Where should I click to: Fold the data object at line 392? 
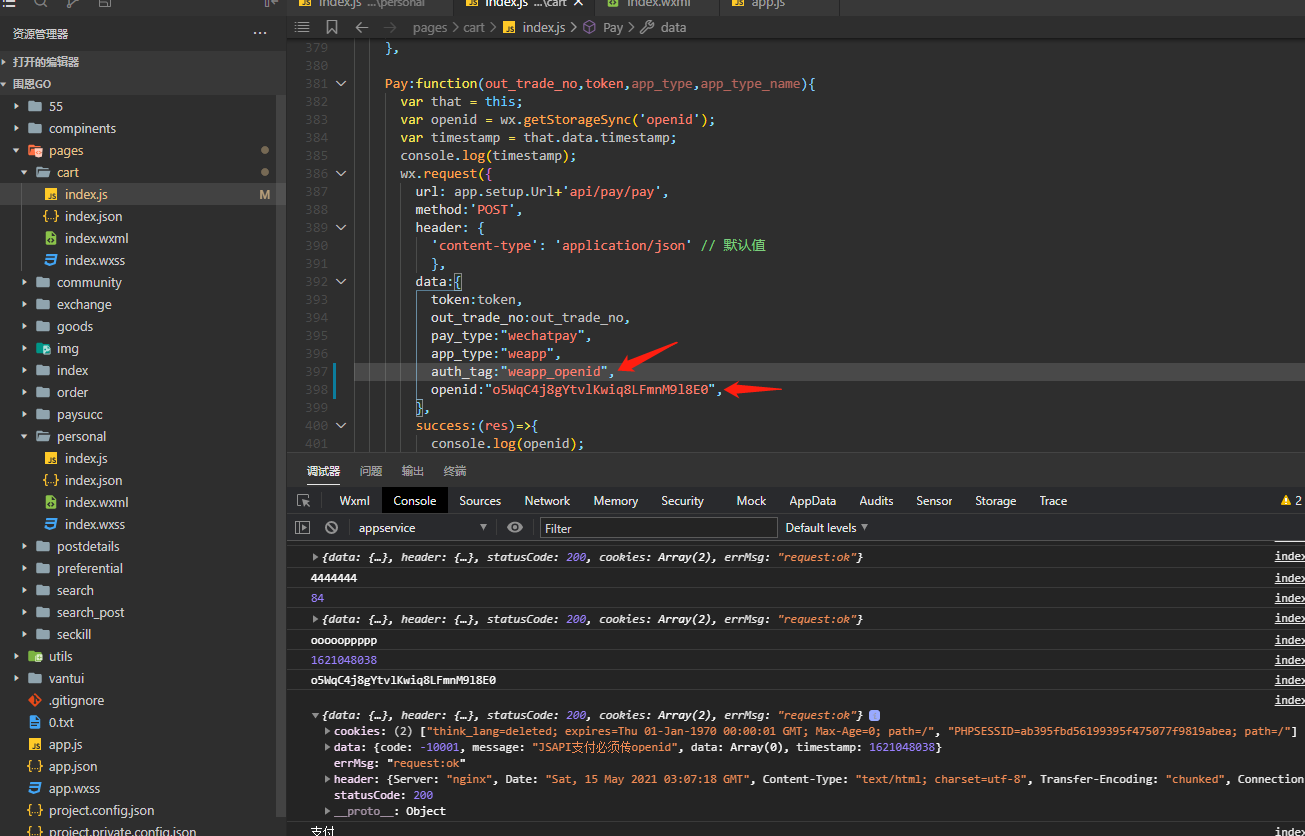341,282
